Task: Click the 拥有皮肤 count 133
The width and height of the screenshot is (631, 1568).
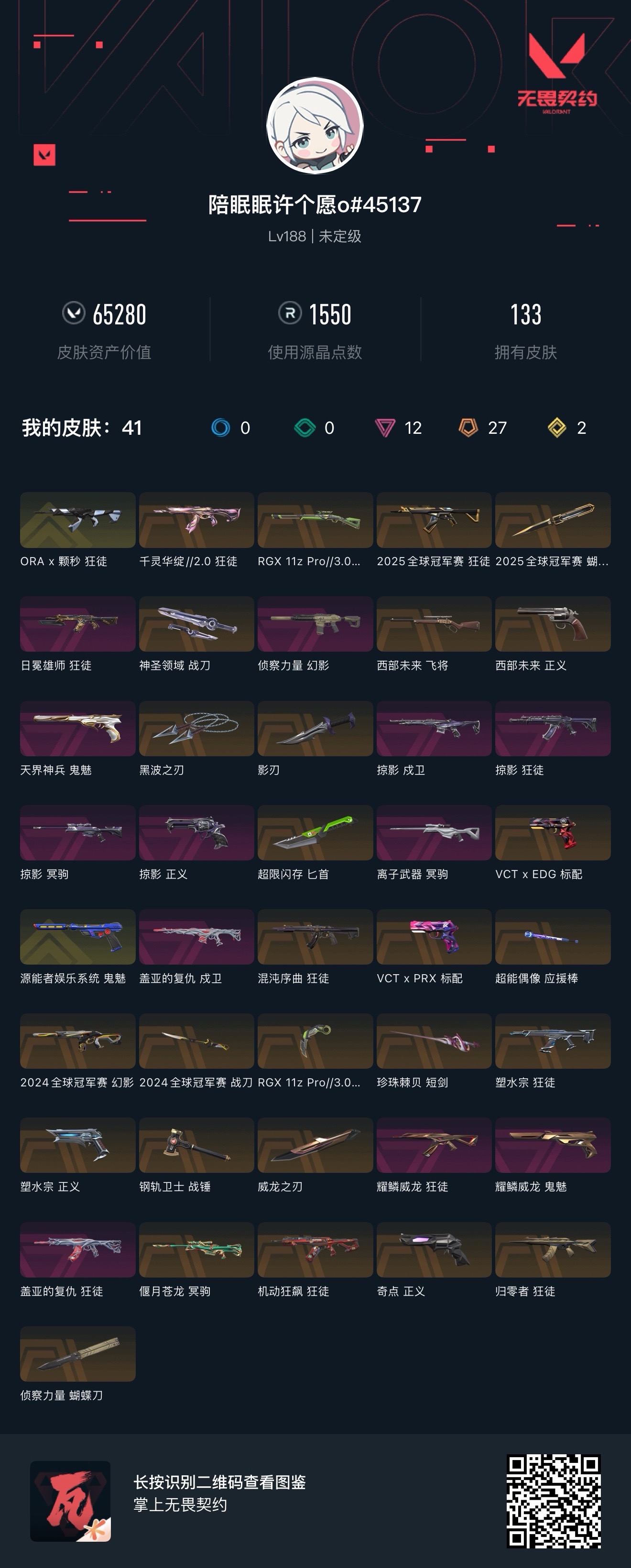Action: coord(526,314)
